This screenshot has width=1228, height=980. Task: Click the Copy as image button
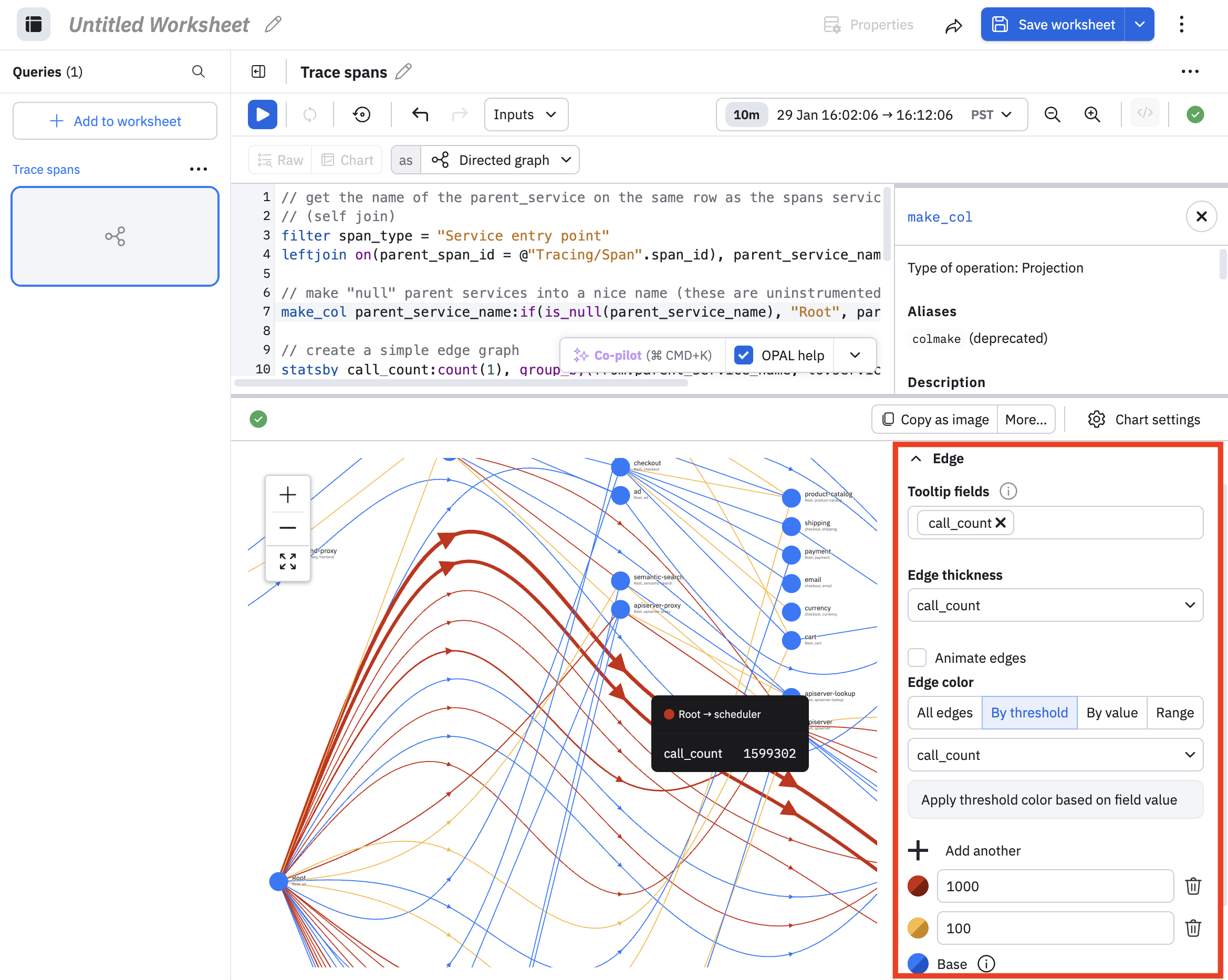pyautogui.click(x=935, y=420)
